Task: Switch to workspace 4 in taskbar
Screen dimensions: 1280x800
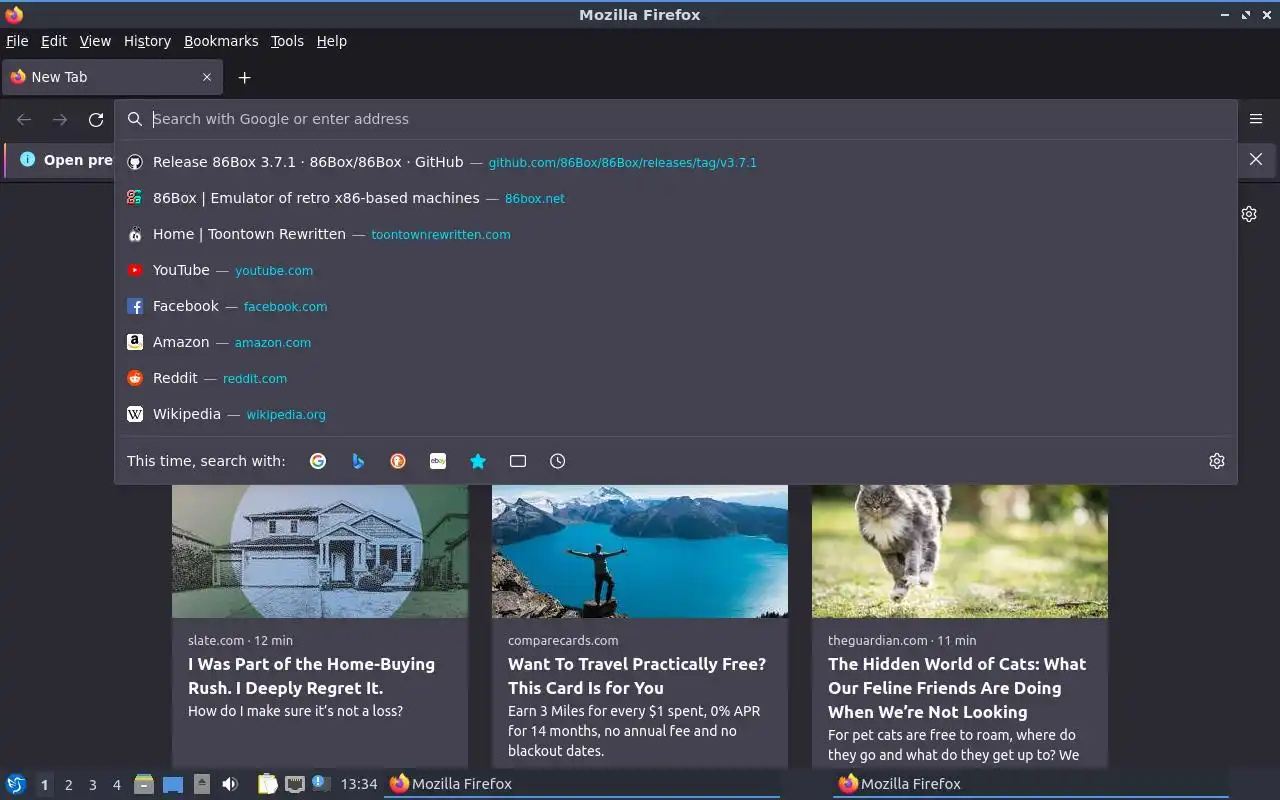Action: click(116, 785)
